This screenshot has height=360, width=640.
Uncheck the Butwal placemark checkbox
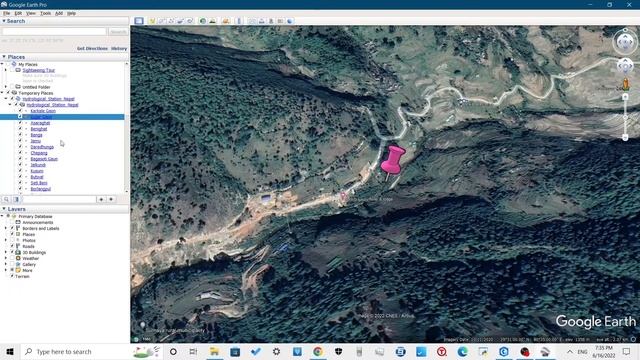[x=20, y=177]
